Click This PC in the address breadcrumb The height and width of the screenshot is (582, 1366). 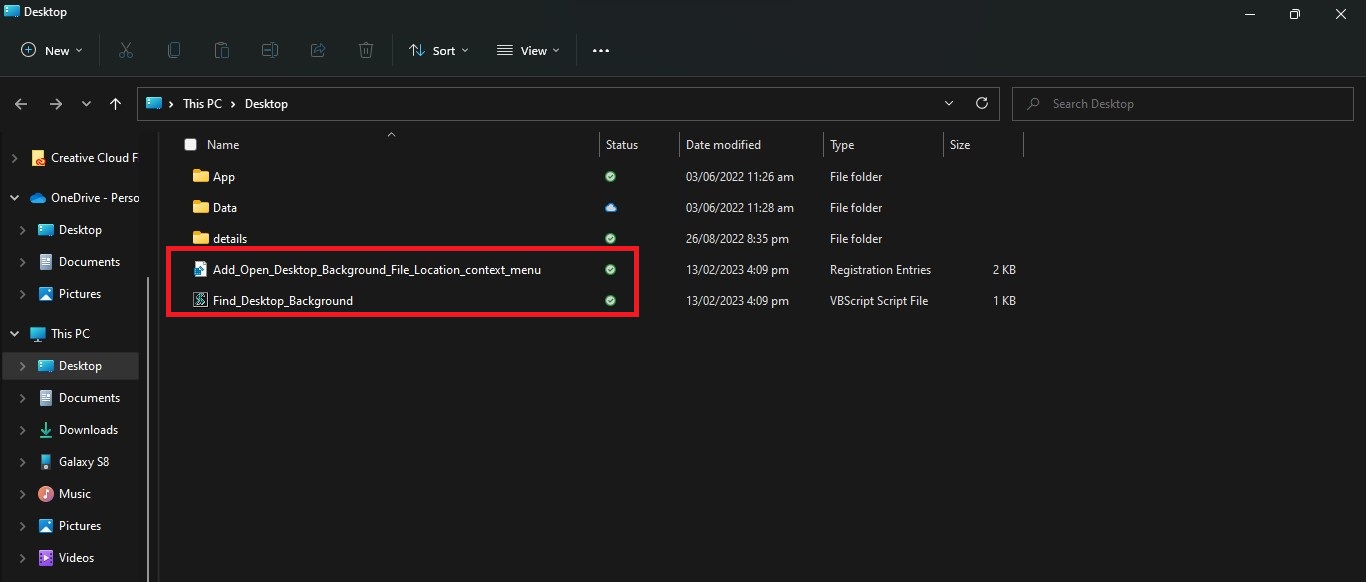coord(202,104)
